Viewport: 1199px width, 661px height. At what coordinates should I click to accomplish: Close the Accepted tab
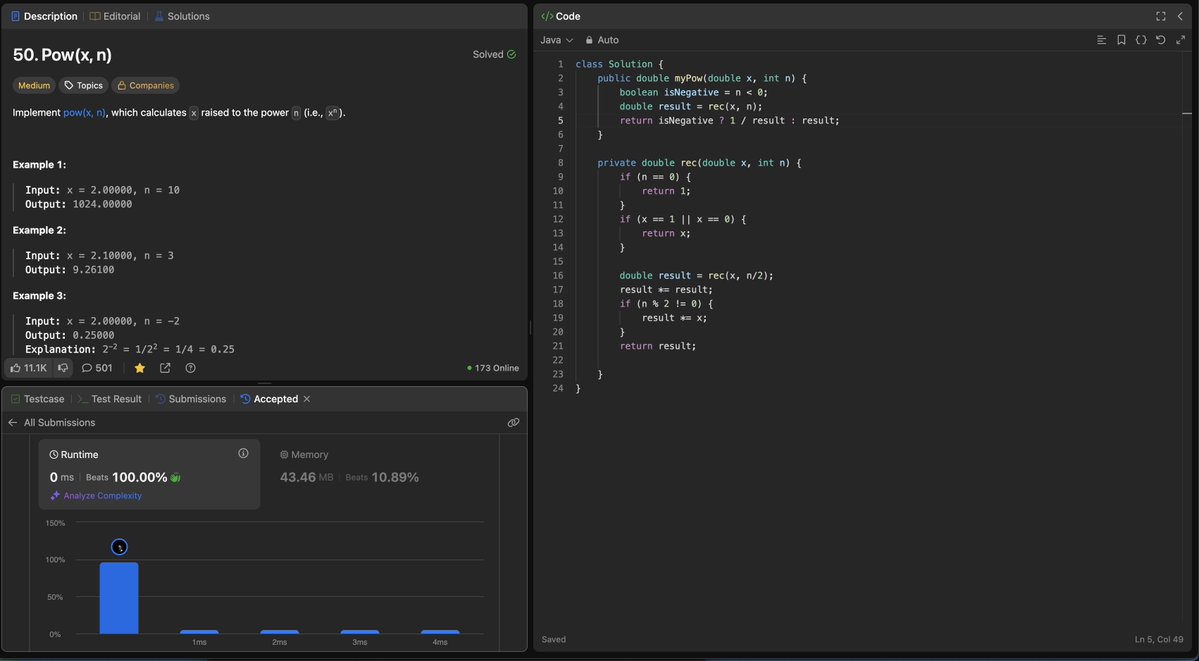(x=307, y=399)
